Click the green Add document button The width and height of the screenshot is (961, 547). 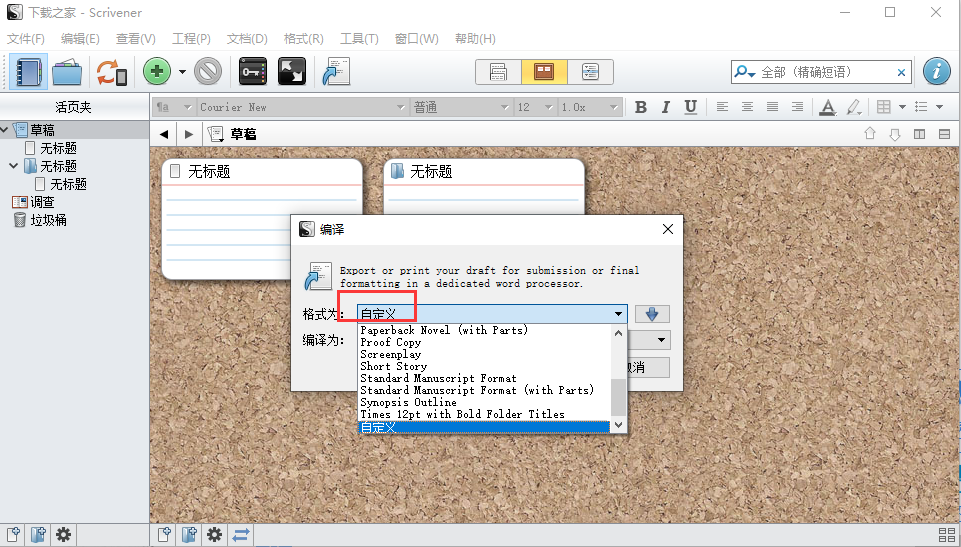tap(157, 72)
